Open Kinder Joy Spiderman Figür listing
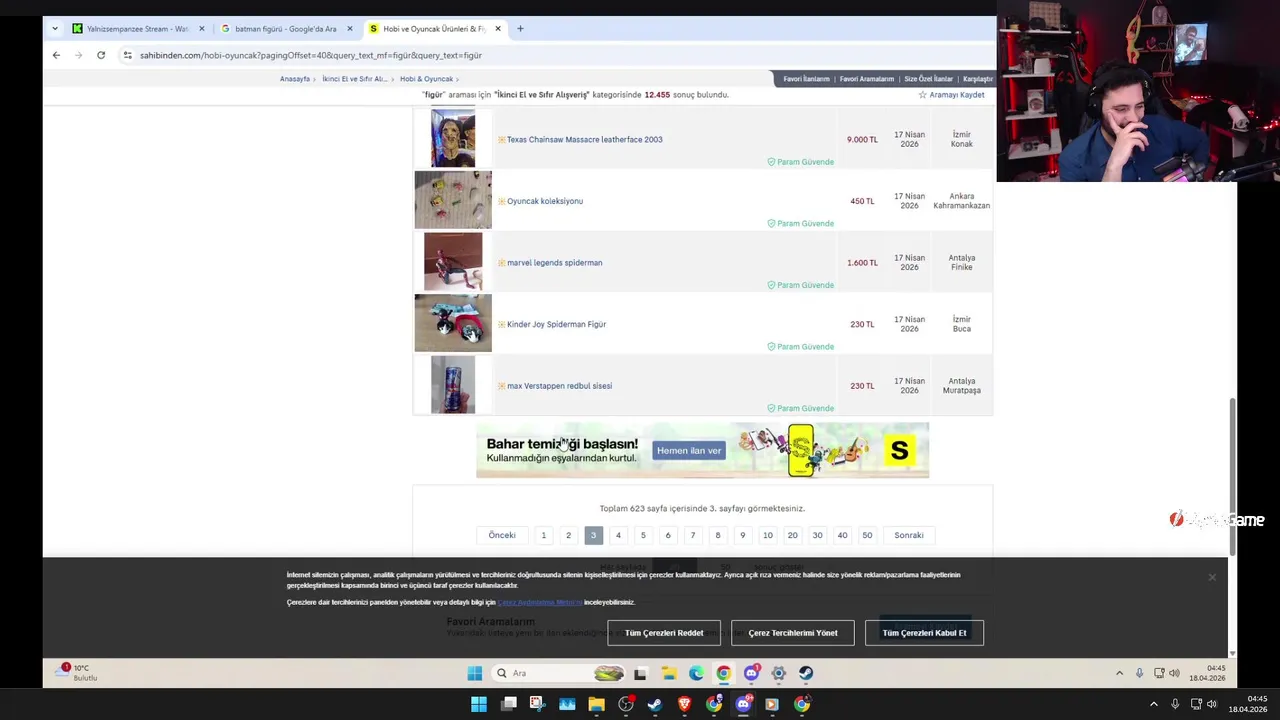Image resolution: width=1280 pixels, height=720 pixels. tap(556, 324)
